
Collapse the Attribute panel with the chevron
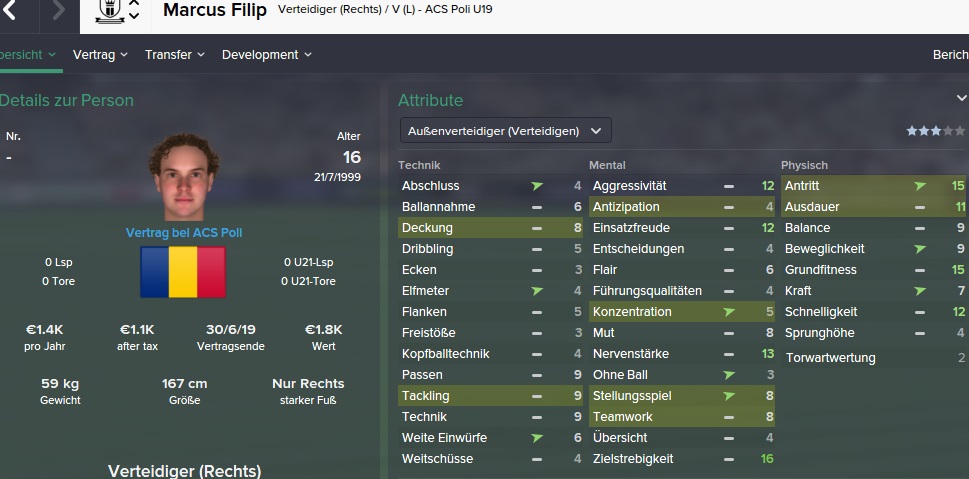[x=961, y=99]
